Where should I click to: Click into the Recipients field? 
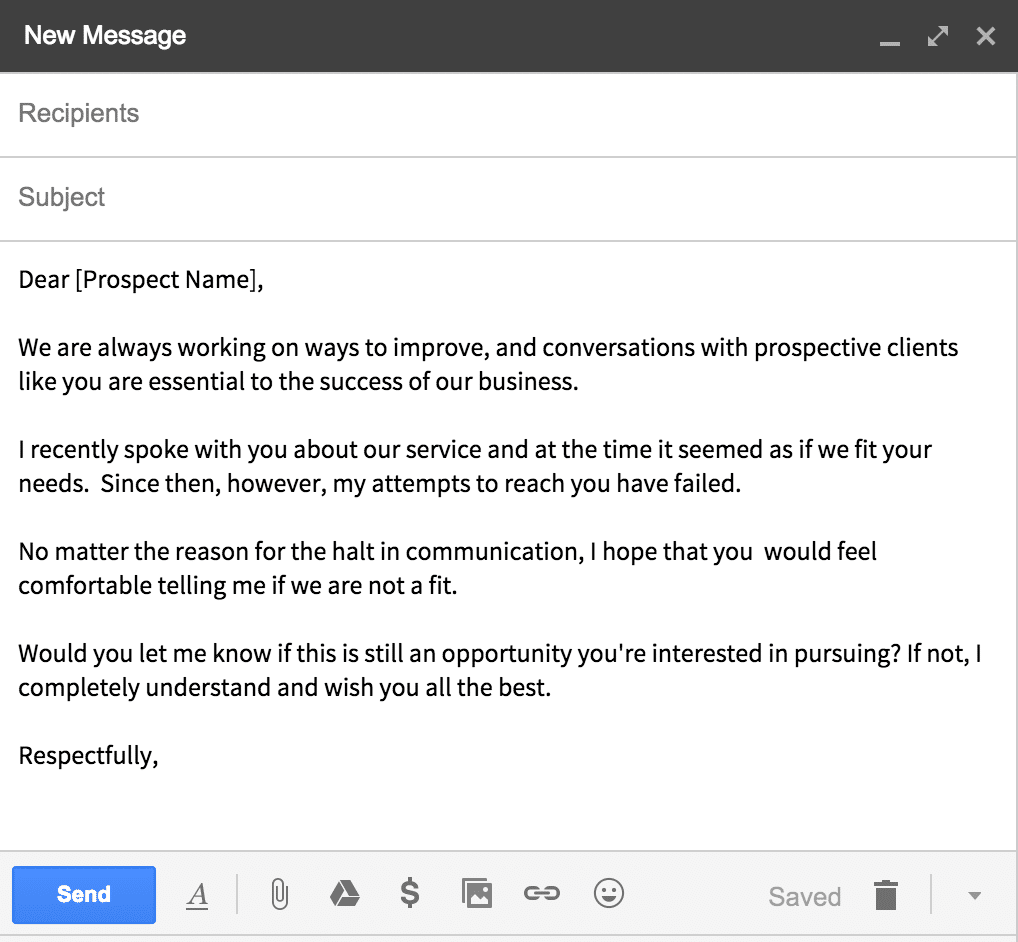509,114
